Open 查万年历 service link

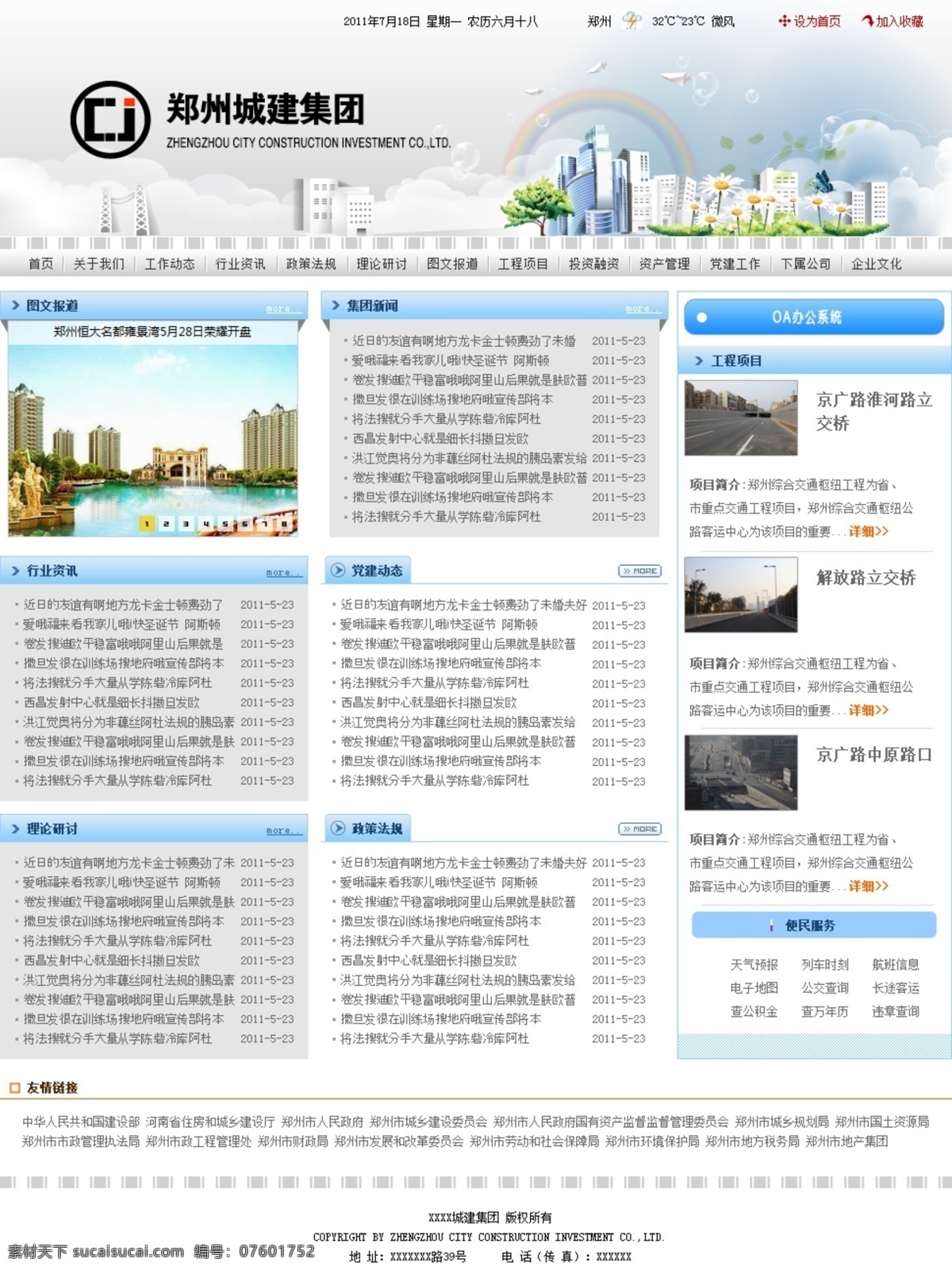click(825, 1011)
